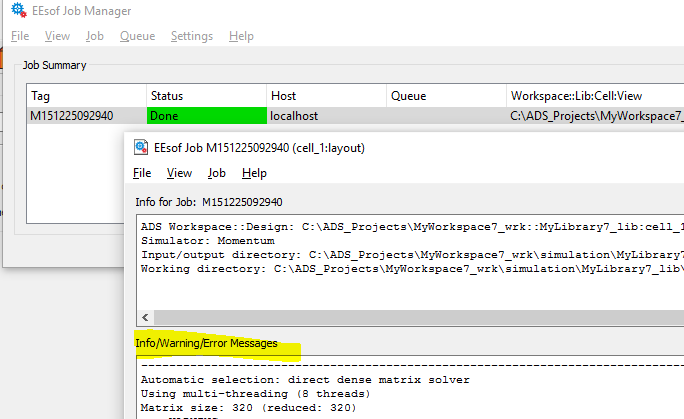Sort by the Status column header
The image size is (684, 419).
(206, 95)
